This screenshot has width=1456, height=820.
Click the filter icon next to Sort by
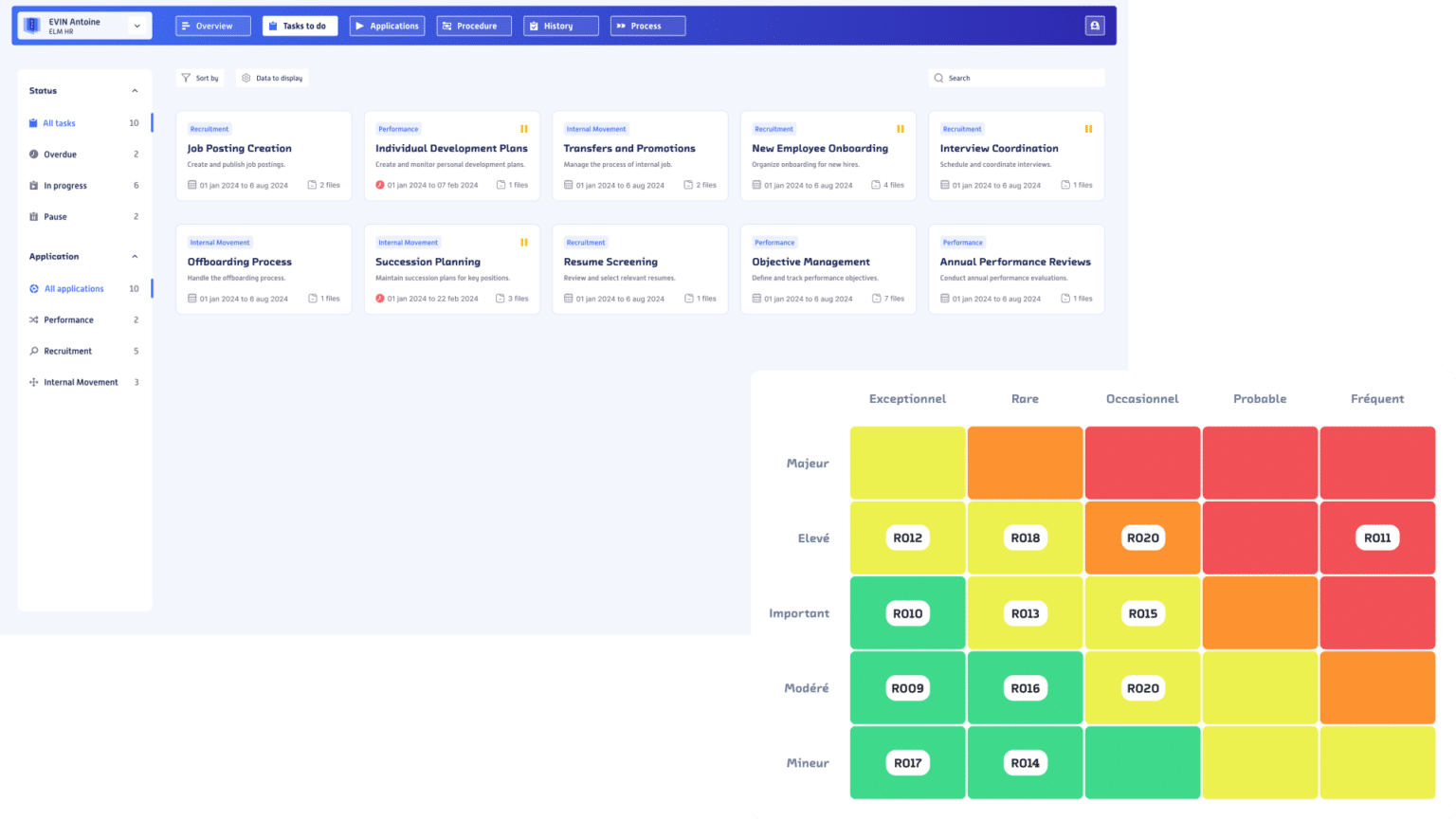186,78
